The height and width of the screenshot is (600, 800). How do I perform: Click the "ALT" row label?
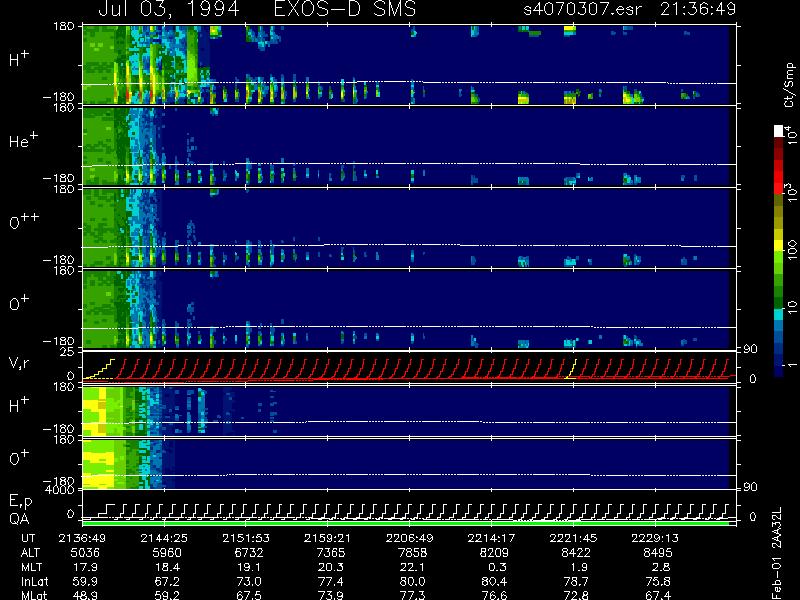[30, 553]
